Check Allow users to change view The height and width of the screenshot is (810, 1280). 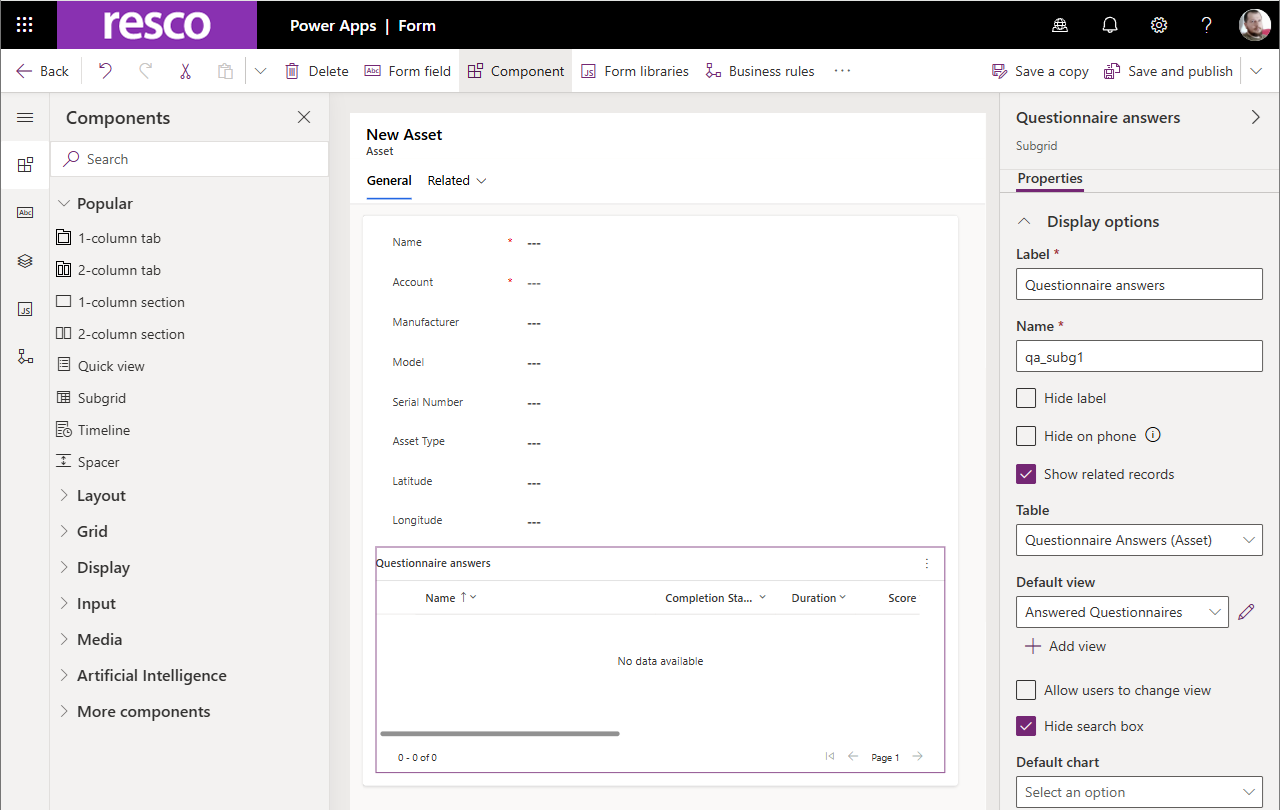1026,690
